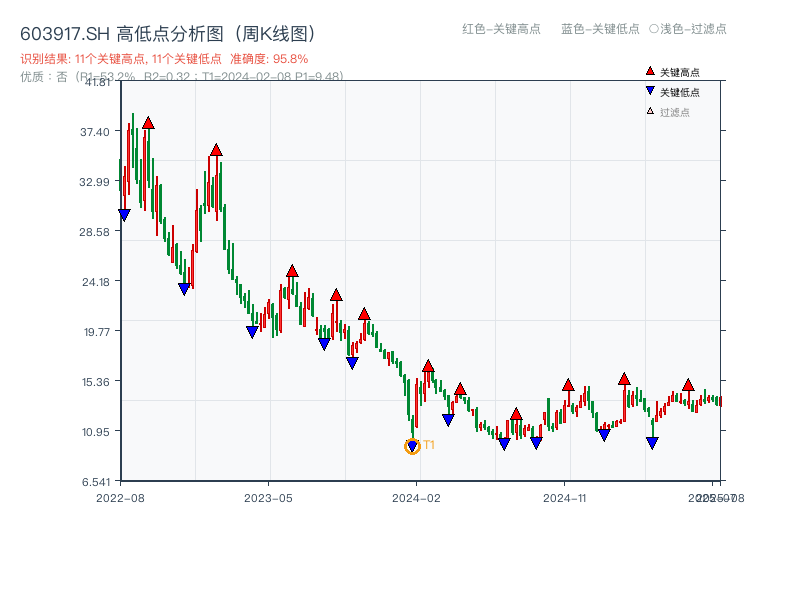Viewport: 800px width, 600px height.
Task: Click the chart title 603917.SH 高低点分析图
Action: 169,34
